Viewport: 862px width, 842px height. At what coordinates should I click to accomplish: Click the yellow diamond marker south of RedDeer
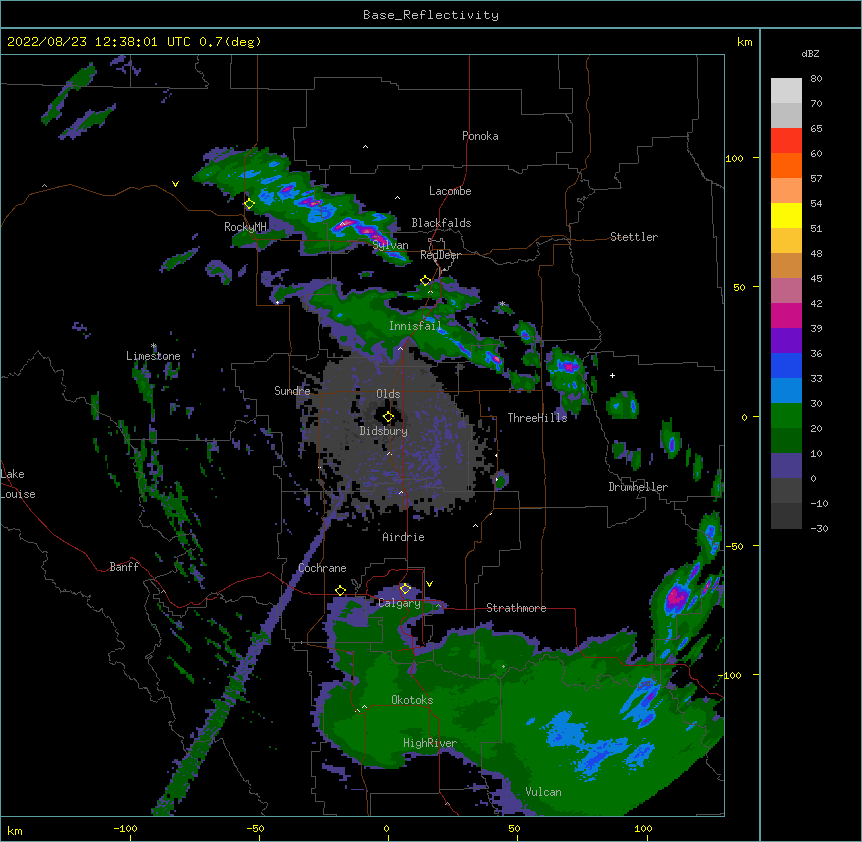pyautogui.click(x=425, y=281)
